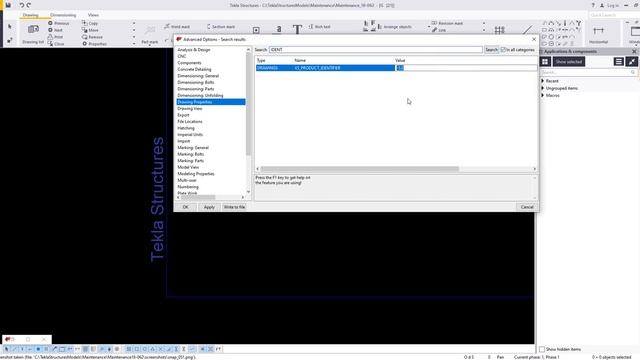640x360 pixels.
Task: Click the Undo arrow icon
Action: 22,5
